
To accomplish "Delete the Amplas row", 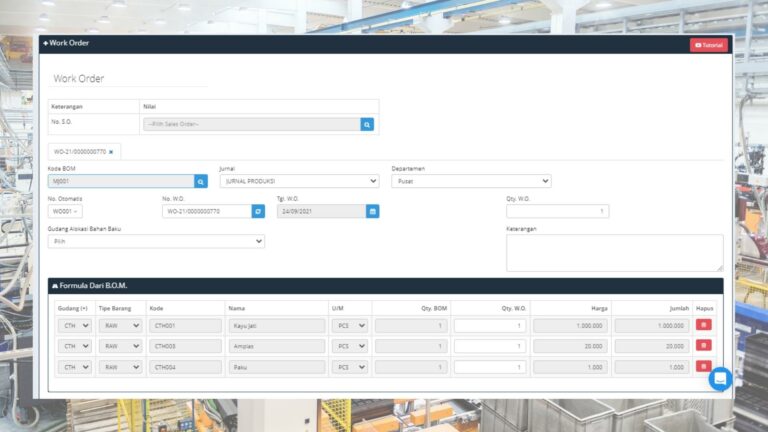I will coord(703,345).
